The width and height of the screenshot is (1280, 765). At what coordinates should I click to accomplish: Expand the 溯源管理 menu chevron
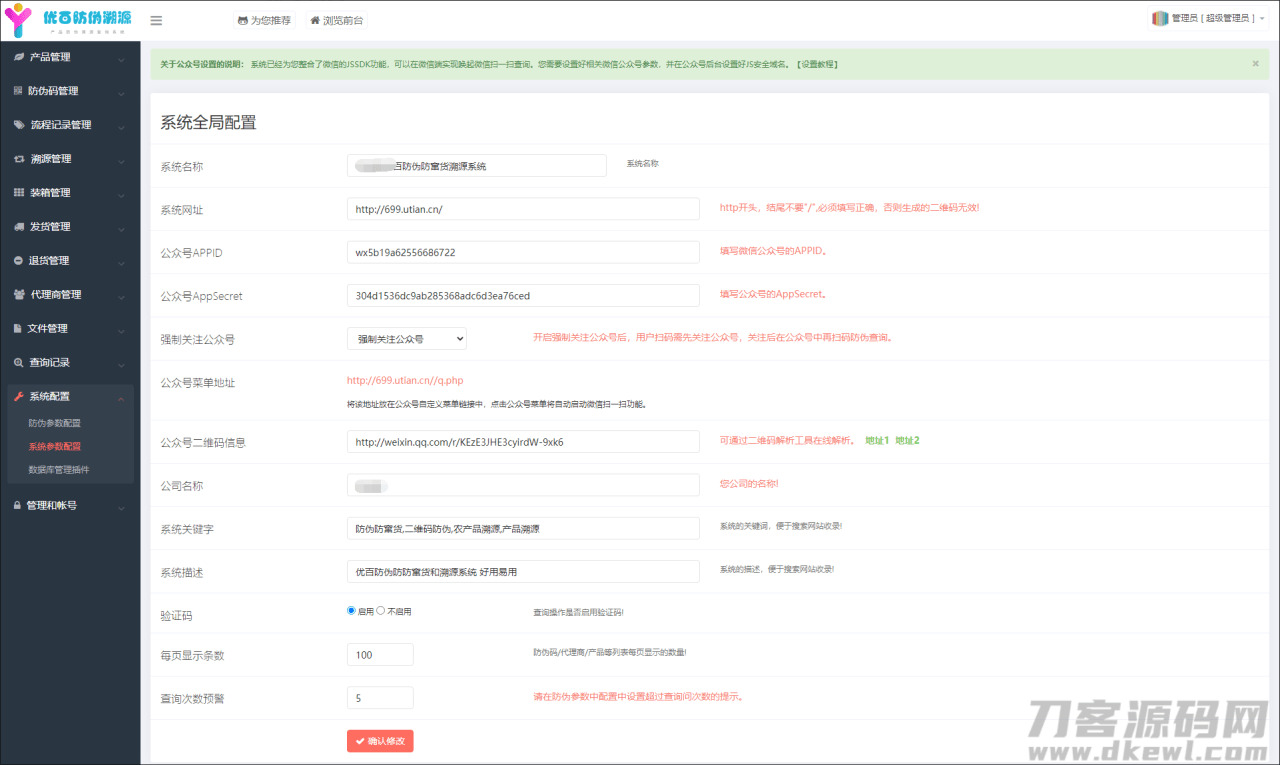point(121,161)
